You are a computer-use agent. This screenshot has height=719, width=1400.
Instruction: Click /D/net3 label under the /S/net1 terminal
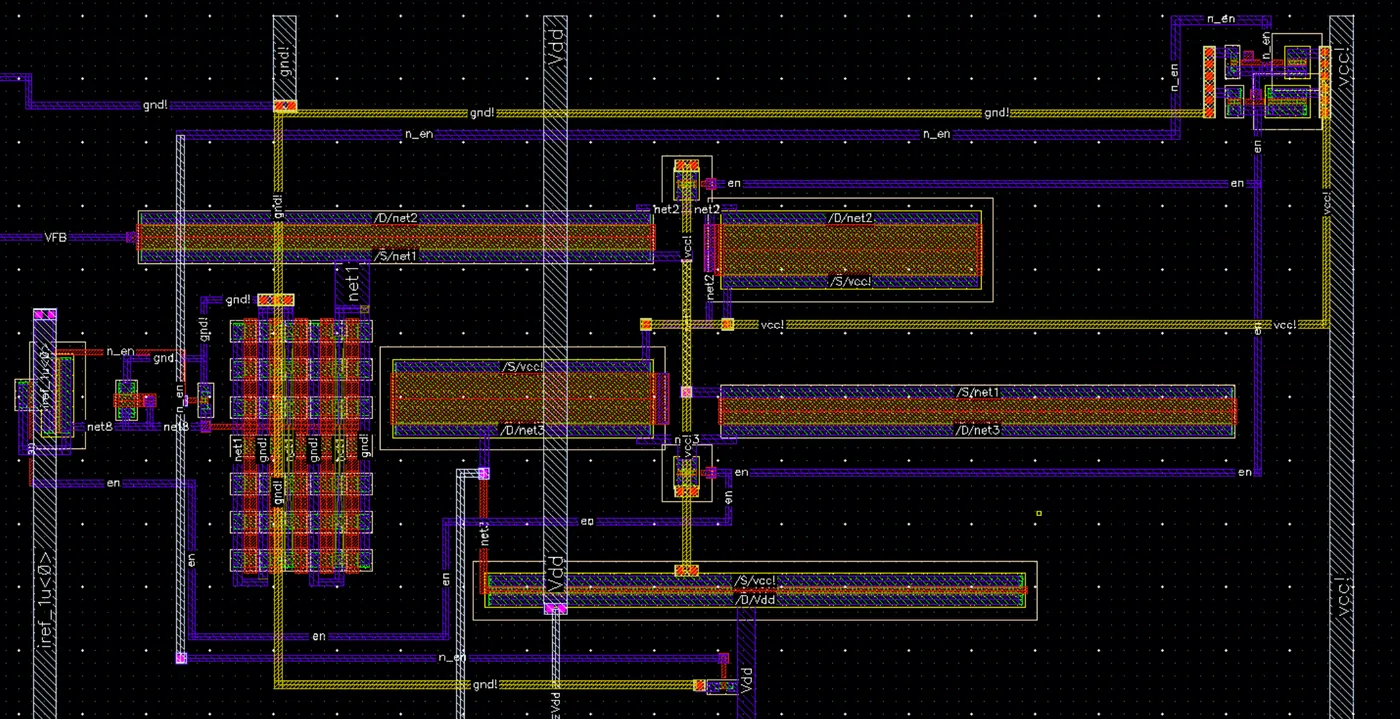click(978, 430)
